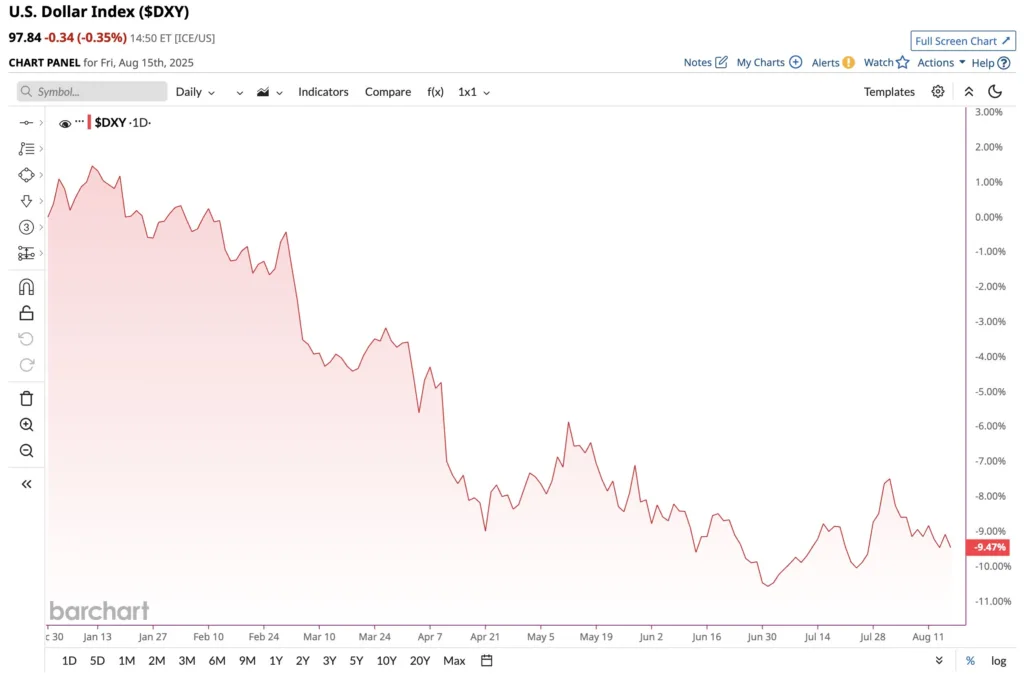Delete drawings with the trash icon
This screenshot has width=1024, height=677.
[x=26, y=398]
